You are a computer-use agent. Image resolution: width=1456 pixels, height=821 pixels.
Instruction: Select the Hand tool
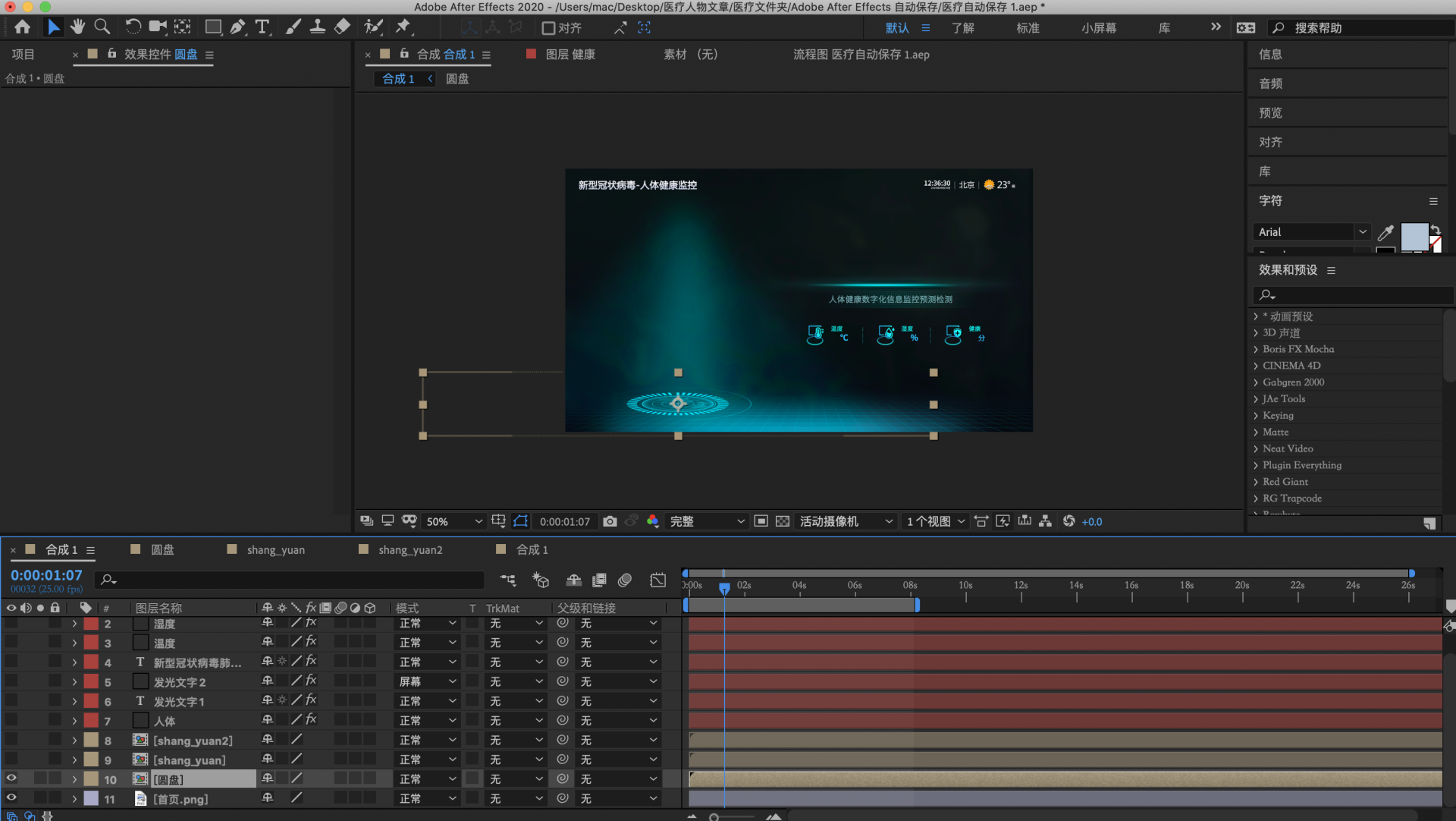(77, 27)
